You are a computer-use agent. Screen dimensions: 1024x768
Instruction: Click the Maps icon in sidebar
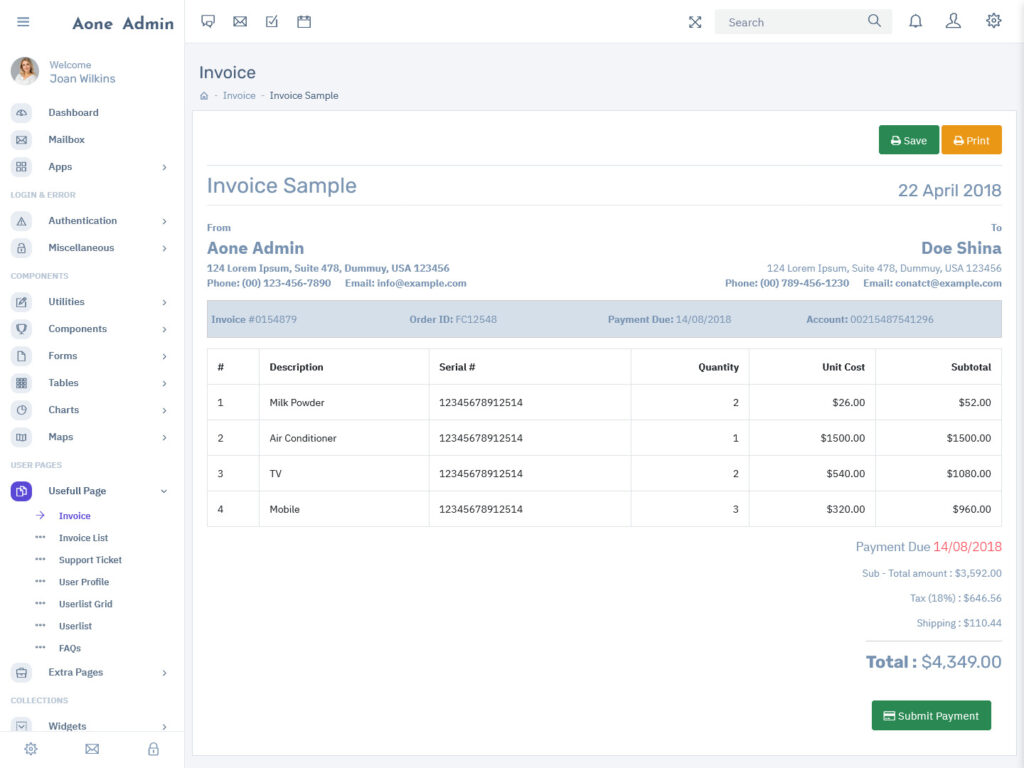(x=22, y=437)
